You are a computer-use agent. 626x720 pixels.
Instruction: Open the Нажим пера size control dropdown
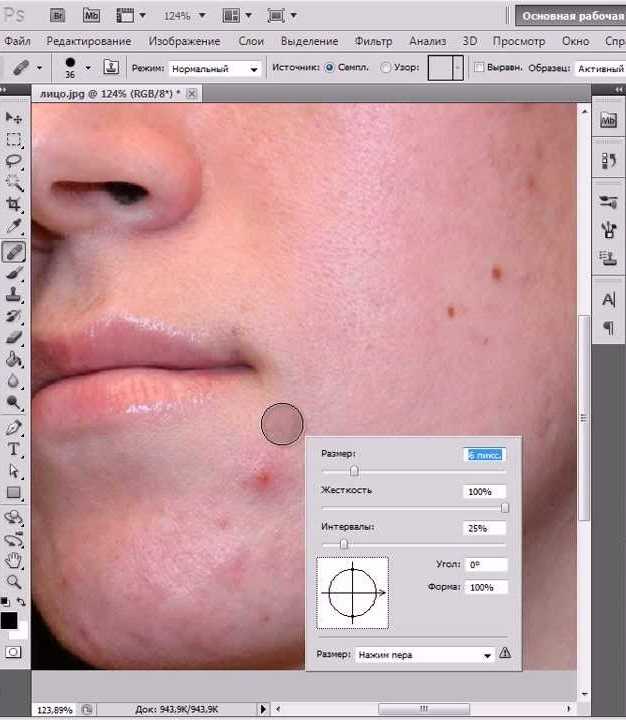tap(424, 655)
